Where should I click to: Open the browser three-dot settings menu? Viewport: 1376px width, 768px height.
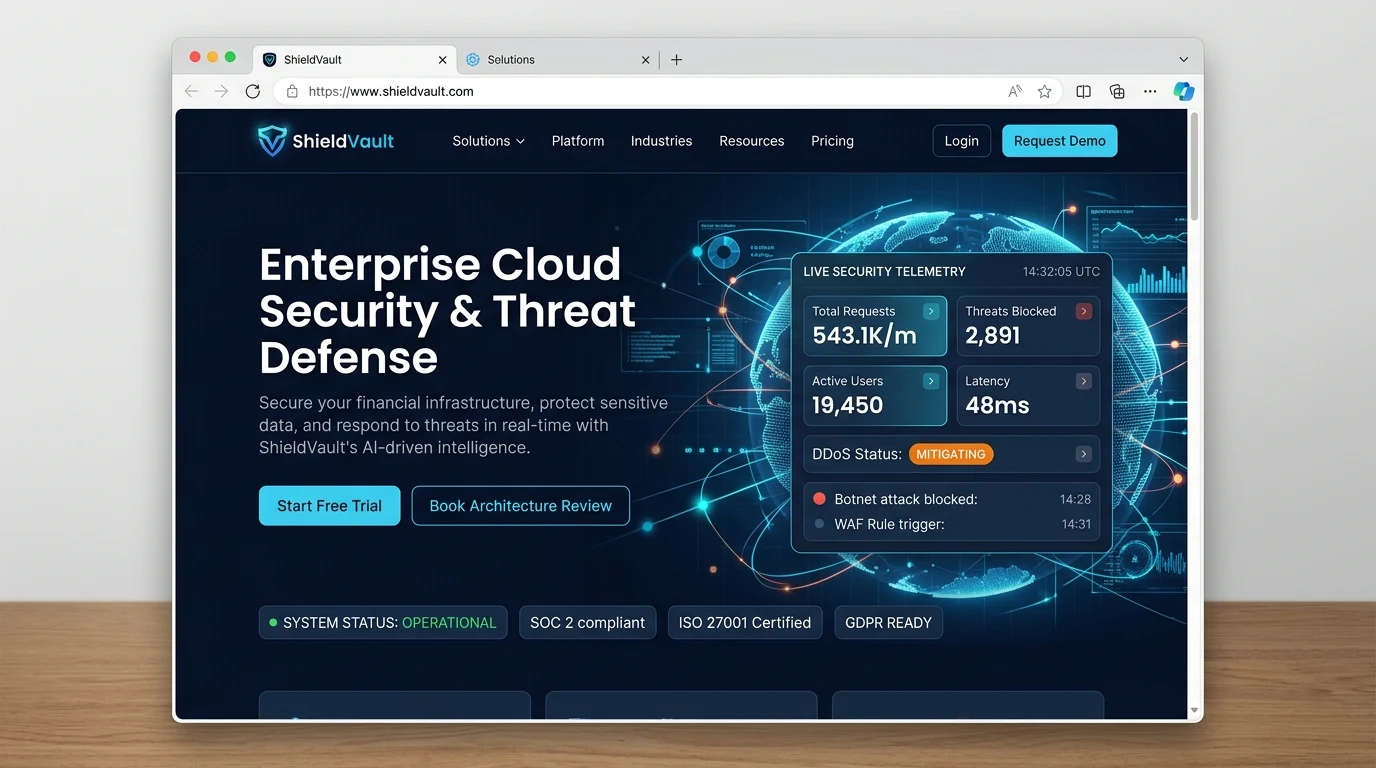coord(1150,91)
